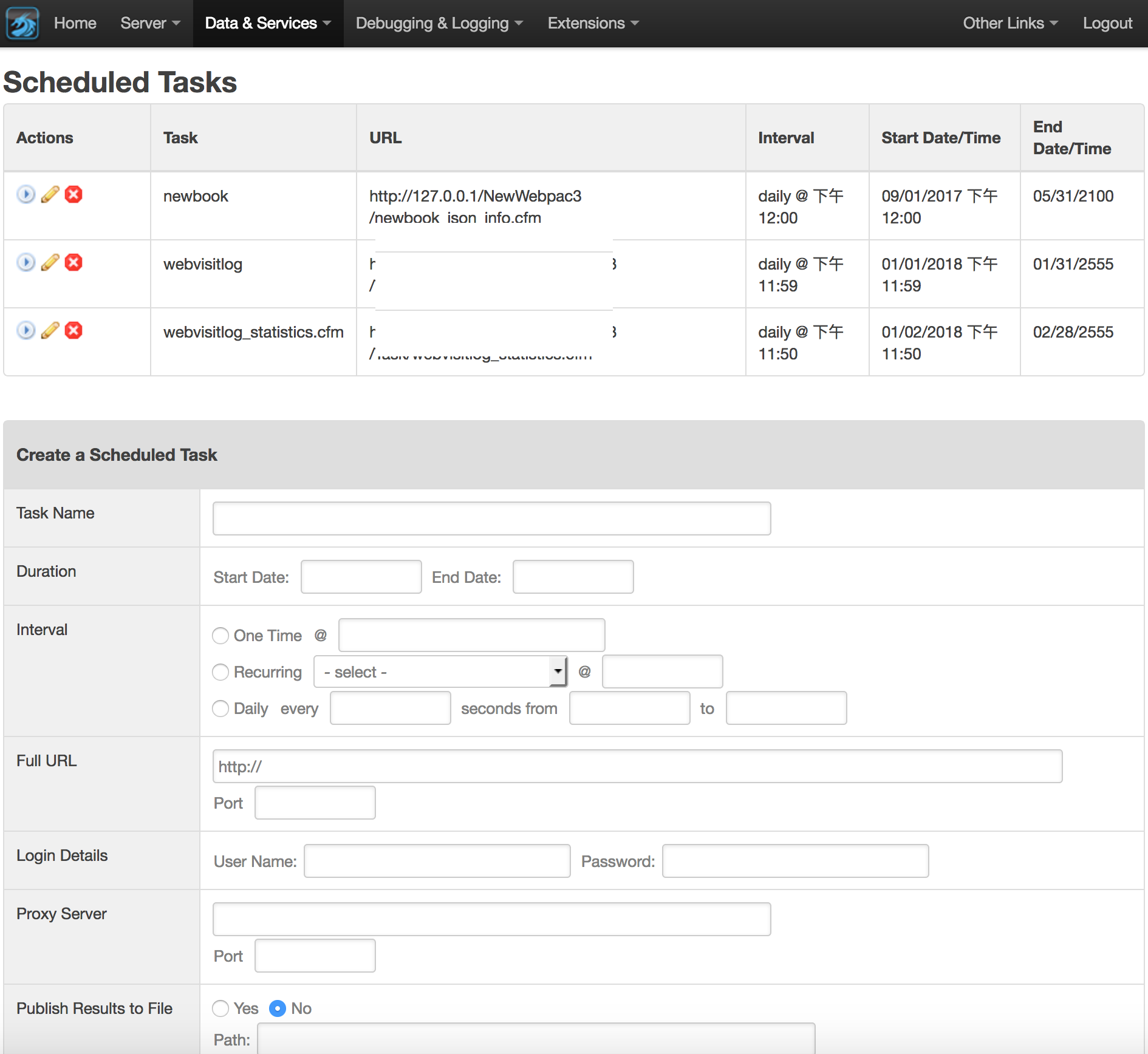
Task: Edit the newbook task with pencil icon
Action: click(x=50, y=194)
